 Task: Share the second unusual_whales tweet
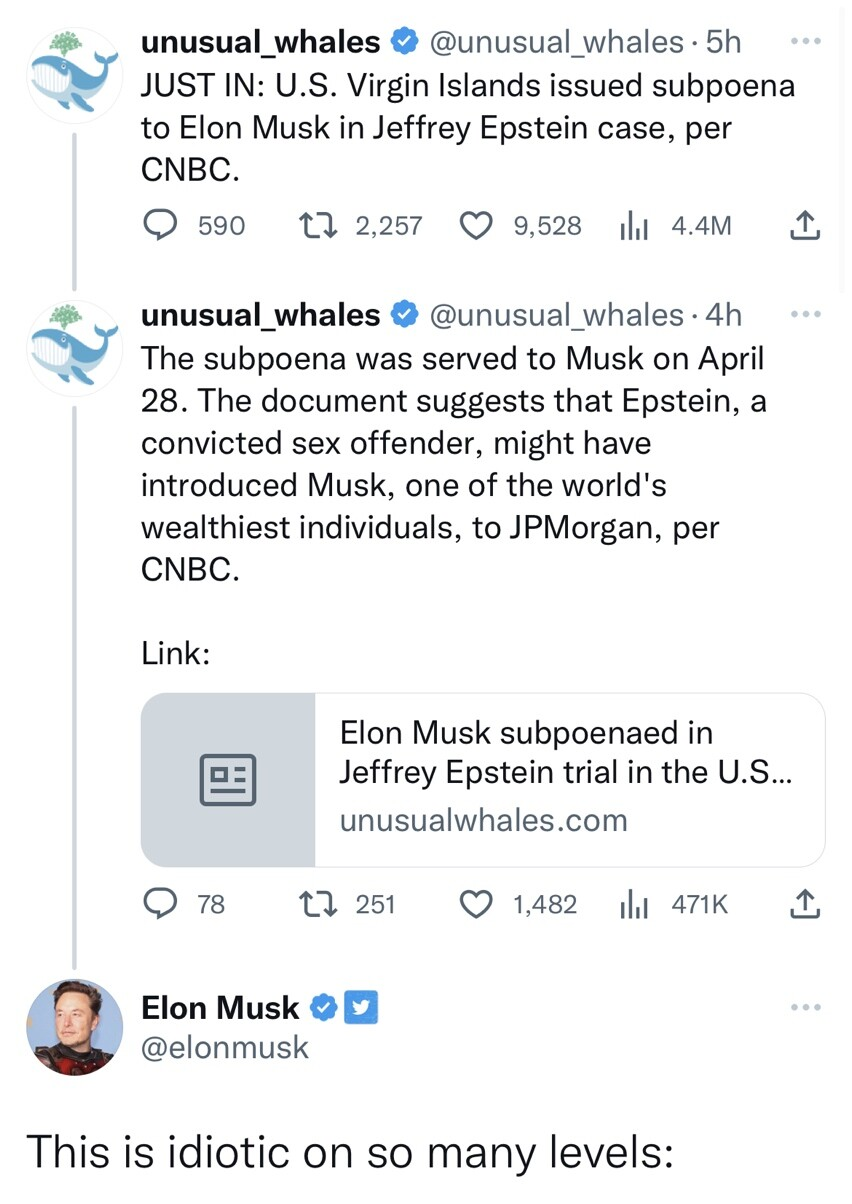(805, 905)
